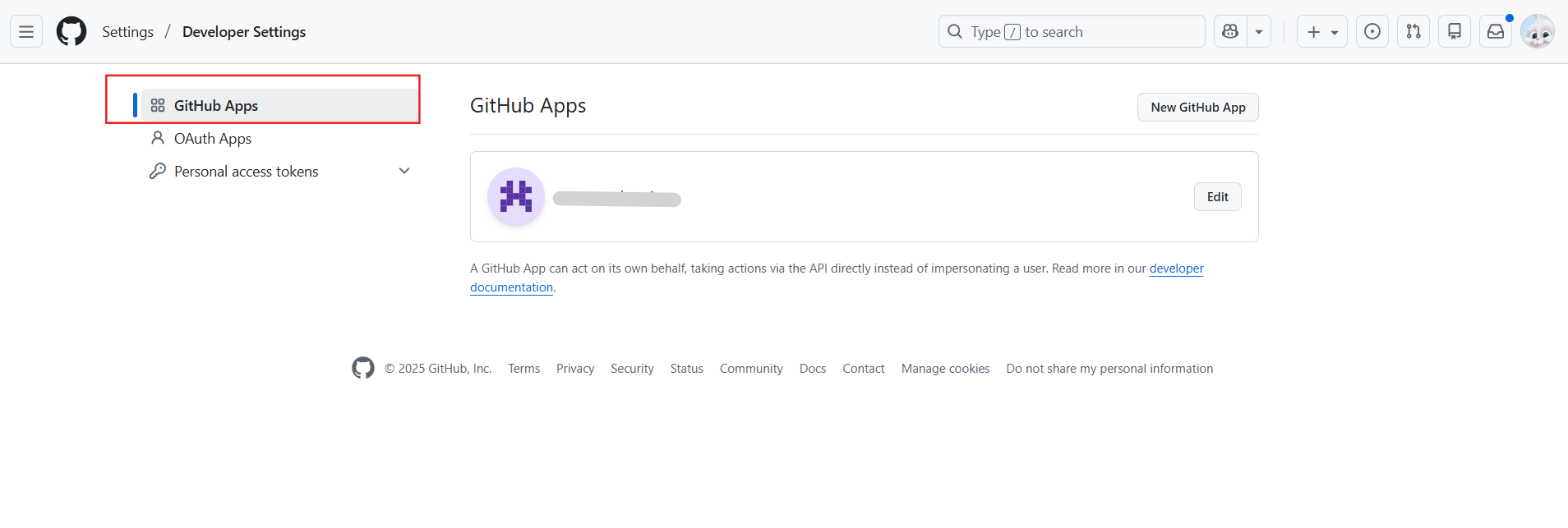1568x528 pixels.
Task: Open the Create new plus menu
Action: click(1322, 32)
